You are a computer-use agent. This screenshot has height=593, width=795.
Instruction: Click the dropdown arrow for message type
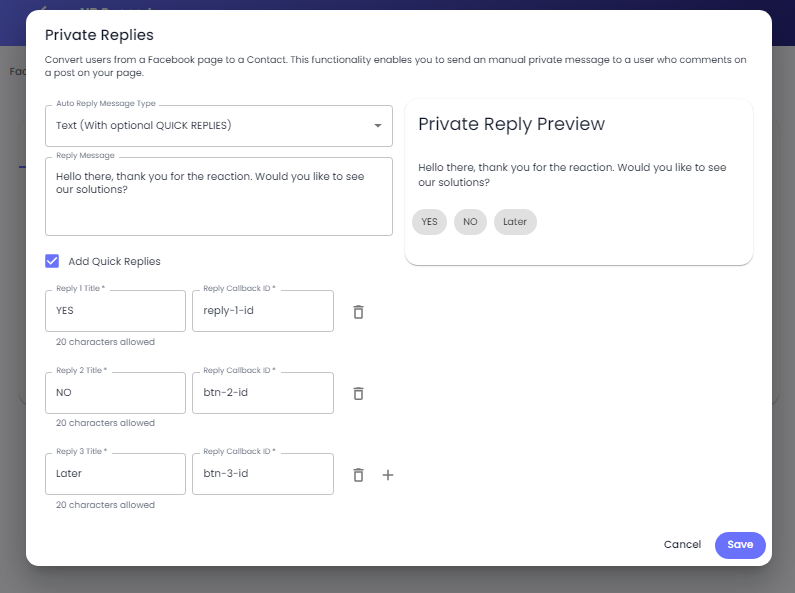pos(378,126)
